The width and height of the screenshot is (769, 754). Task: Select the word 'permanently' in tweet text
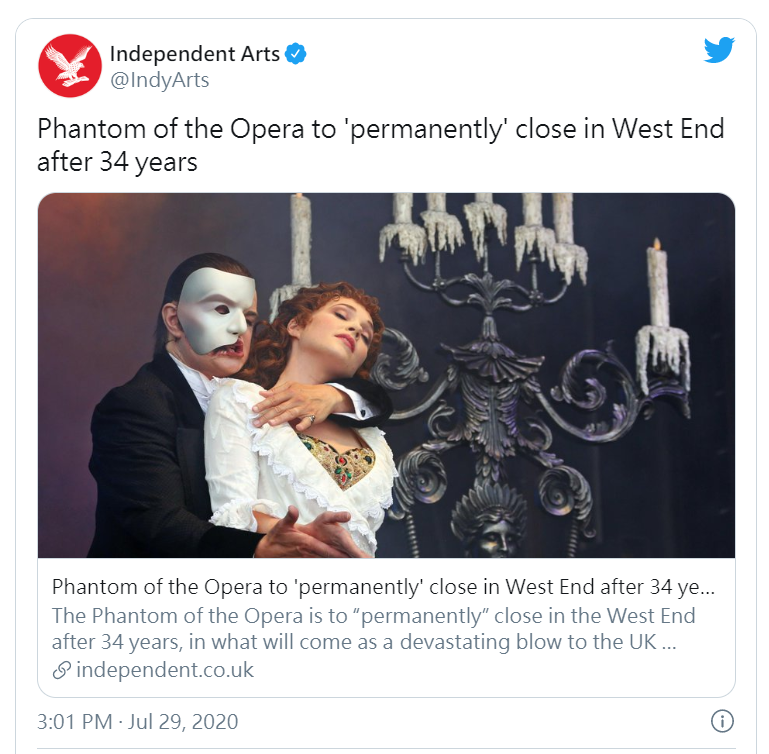(428, 130)
